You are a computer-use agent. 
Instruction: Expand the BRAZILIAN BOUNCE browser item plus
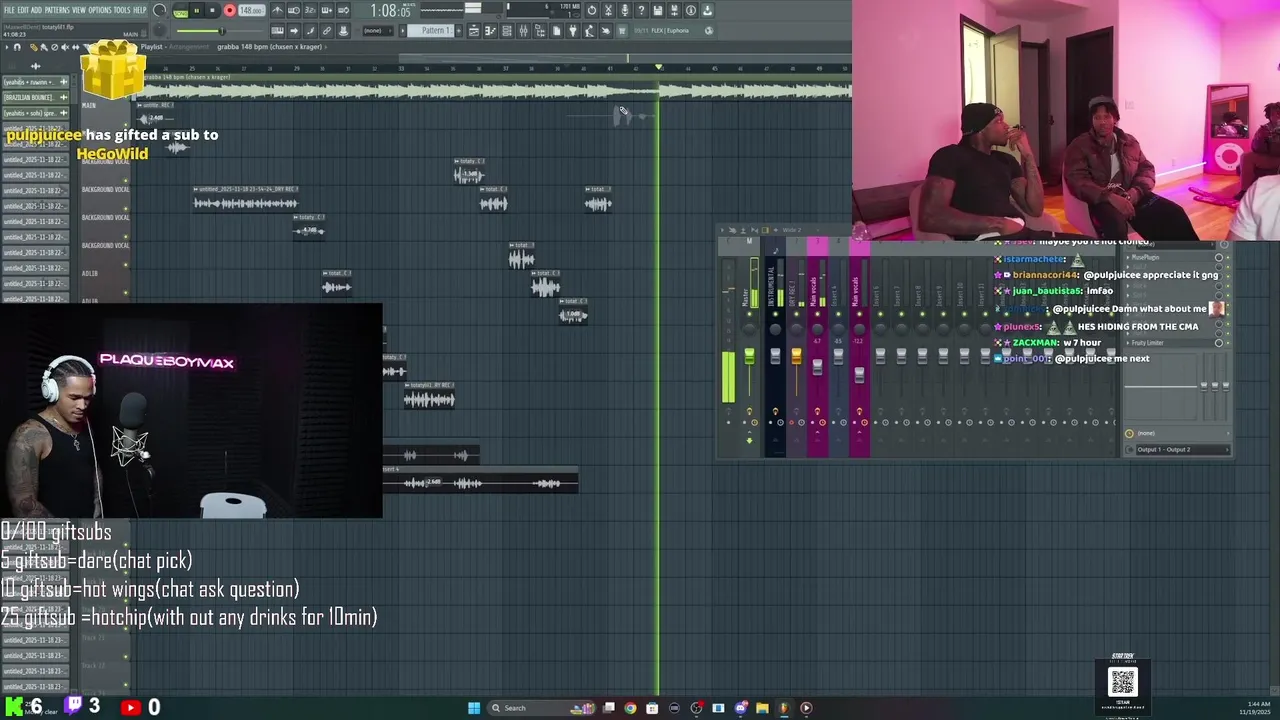[x=63, y=97]
